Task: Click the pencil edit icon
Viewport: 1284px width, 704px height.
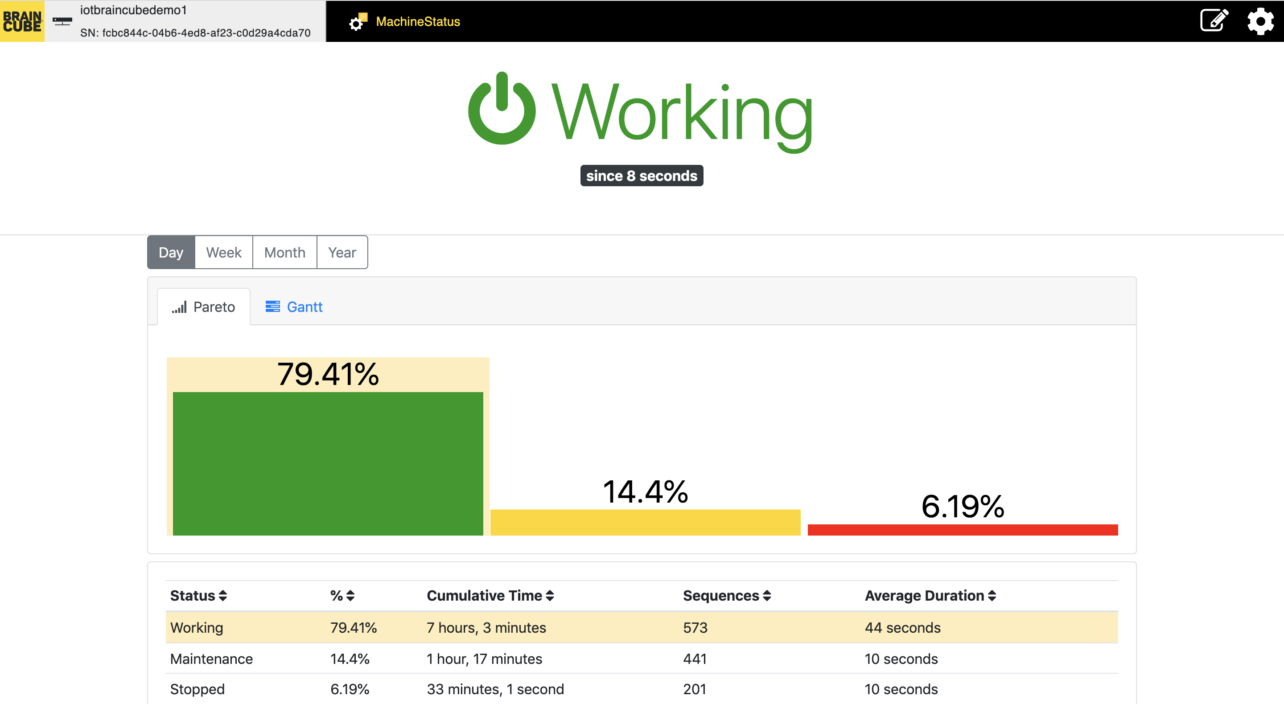Action: (1213, 20)
